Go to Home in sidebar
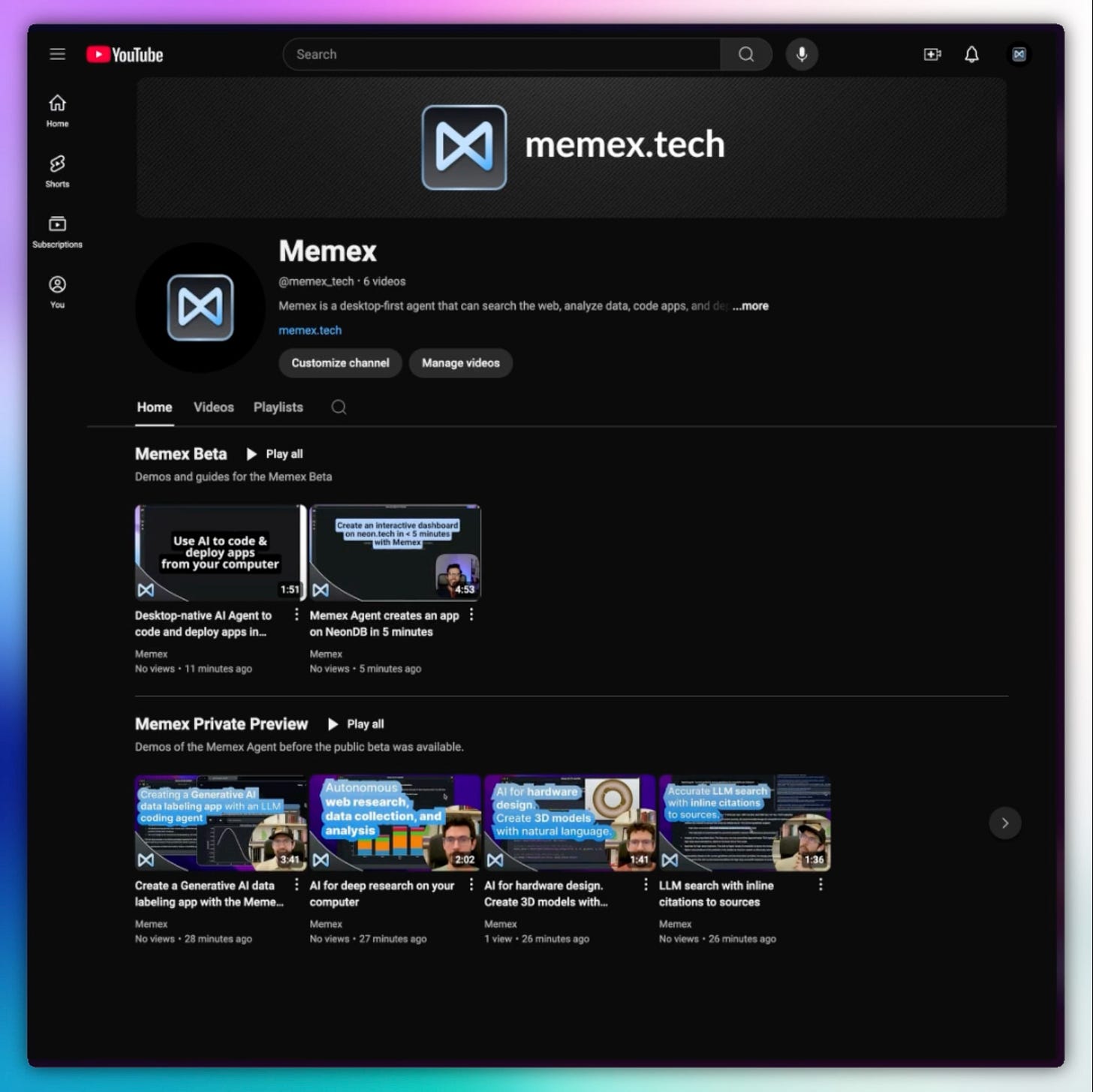Image resolution: width=1093 pixels, height=1092 pixels. (57, 110)
